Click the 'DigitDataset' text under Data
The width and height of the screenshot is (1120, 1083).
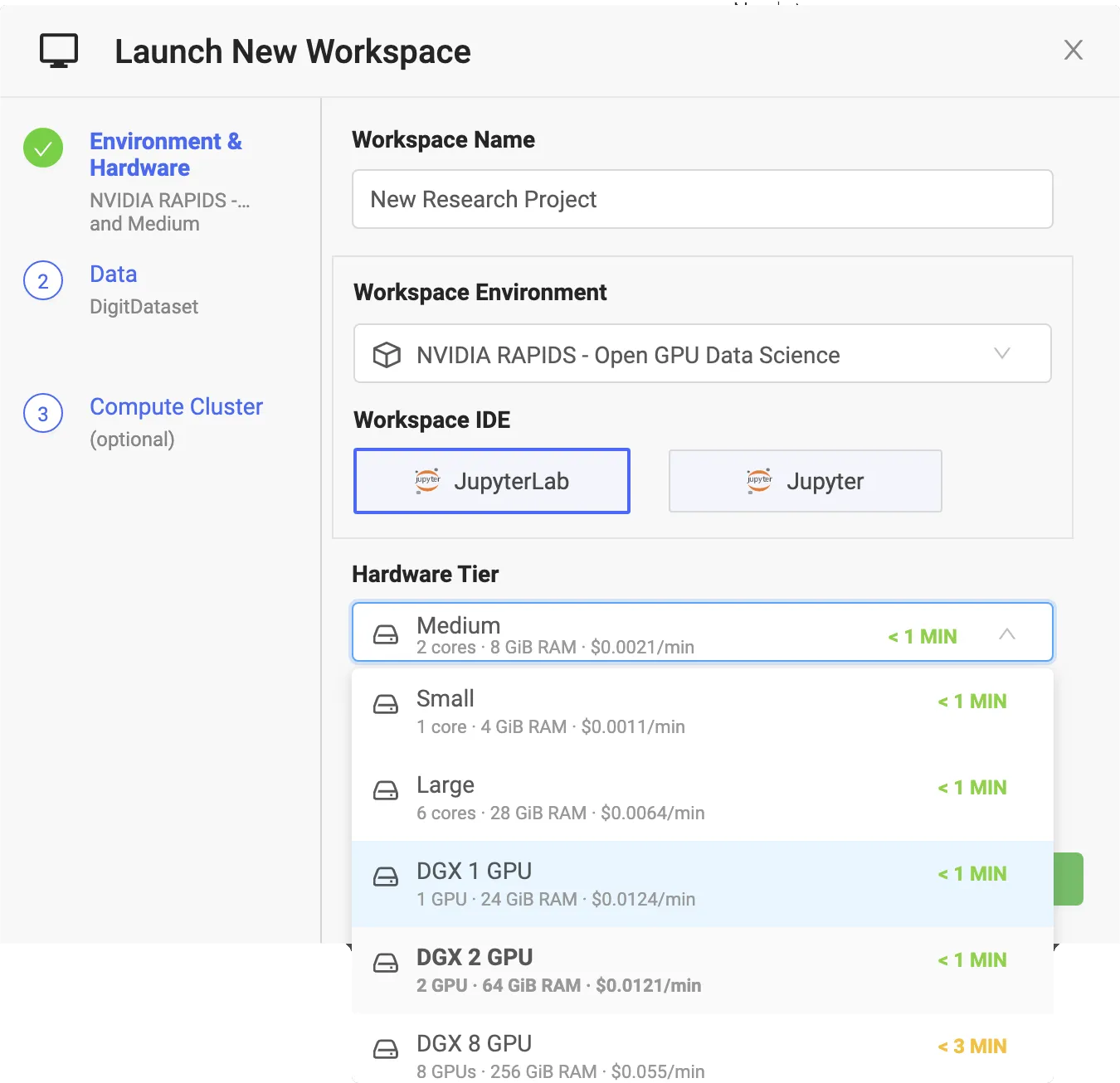144,307
